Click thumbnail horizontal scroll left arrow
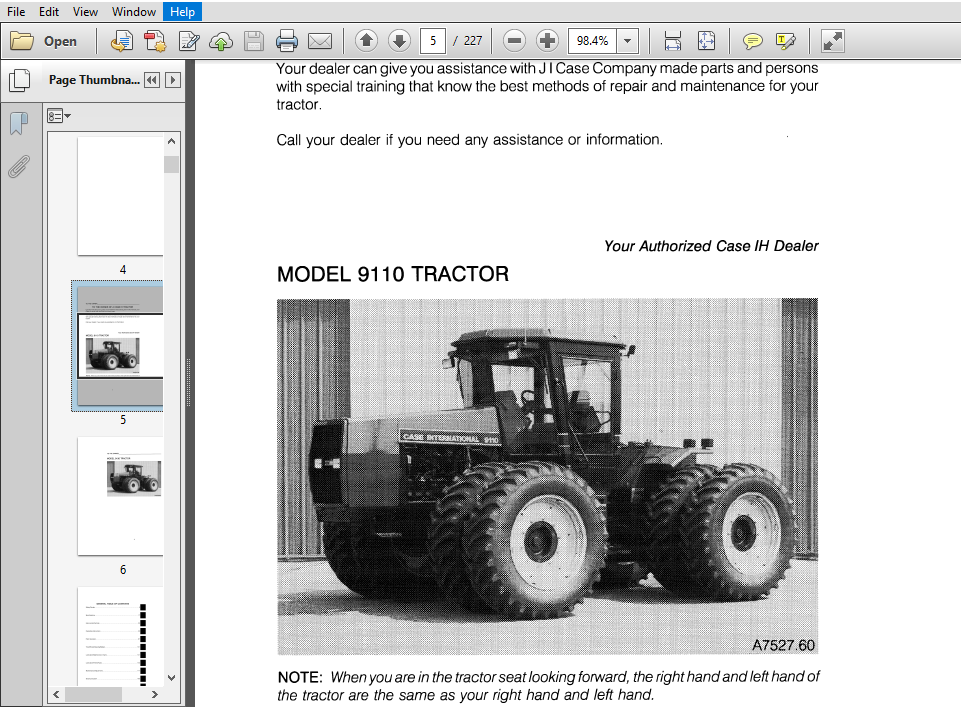 [x=56, y=694]
